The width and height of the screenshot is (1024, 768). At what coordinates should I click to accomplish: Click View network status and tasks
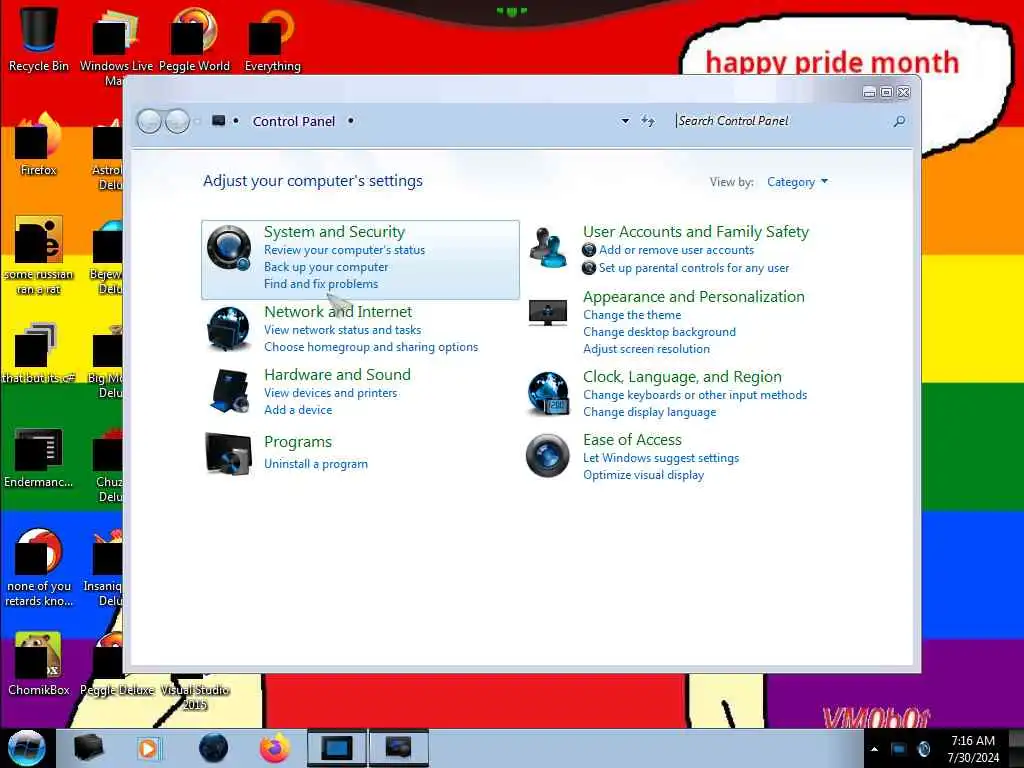coord(342,330)
